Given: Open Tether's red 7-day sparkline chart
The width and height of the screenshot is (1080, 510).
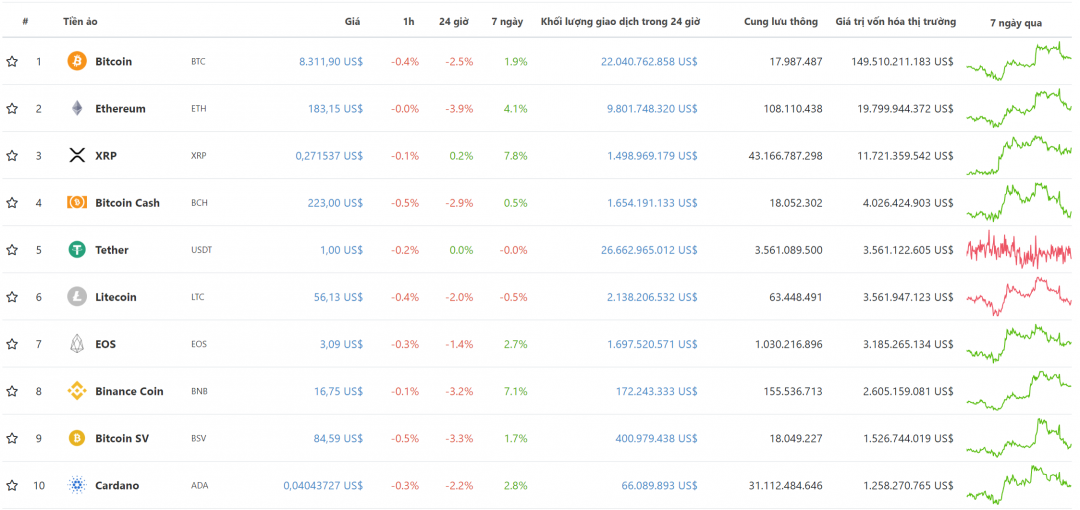Looking at the screenshot, I should [x=1019, y=249].
